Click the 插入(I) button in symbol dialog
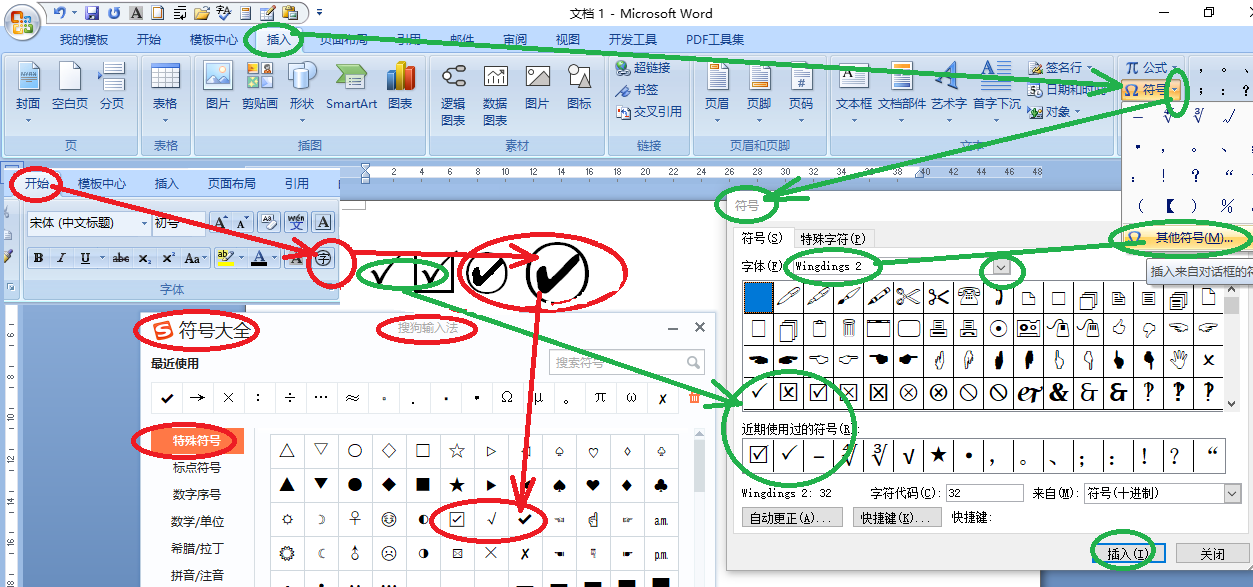Screen dimensions: 1253x587 pyautogui.click(x=1128, y=553)
